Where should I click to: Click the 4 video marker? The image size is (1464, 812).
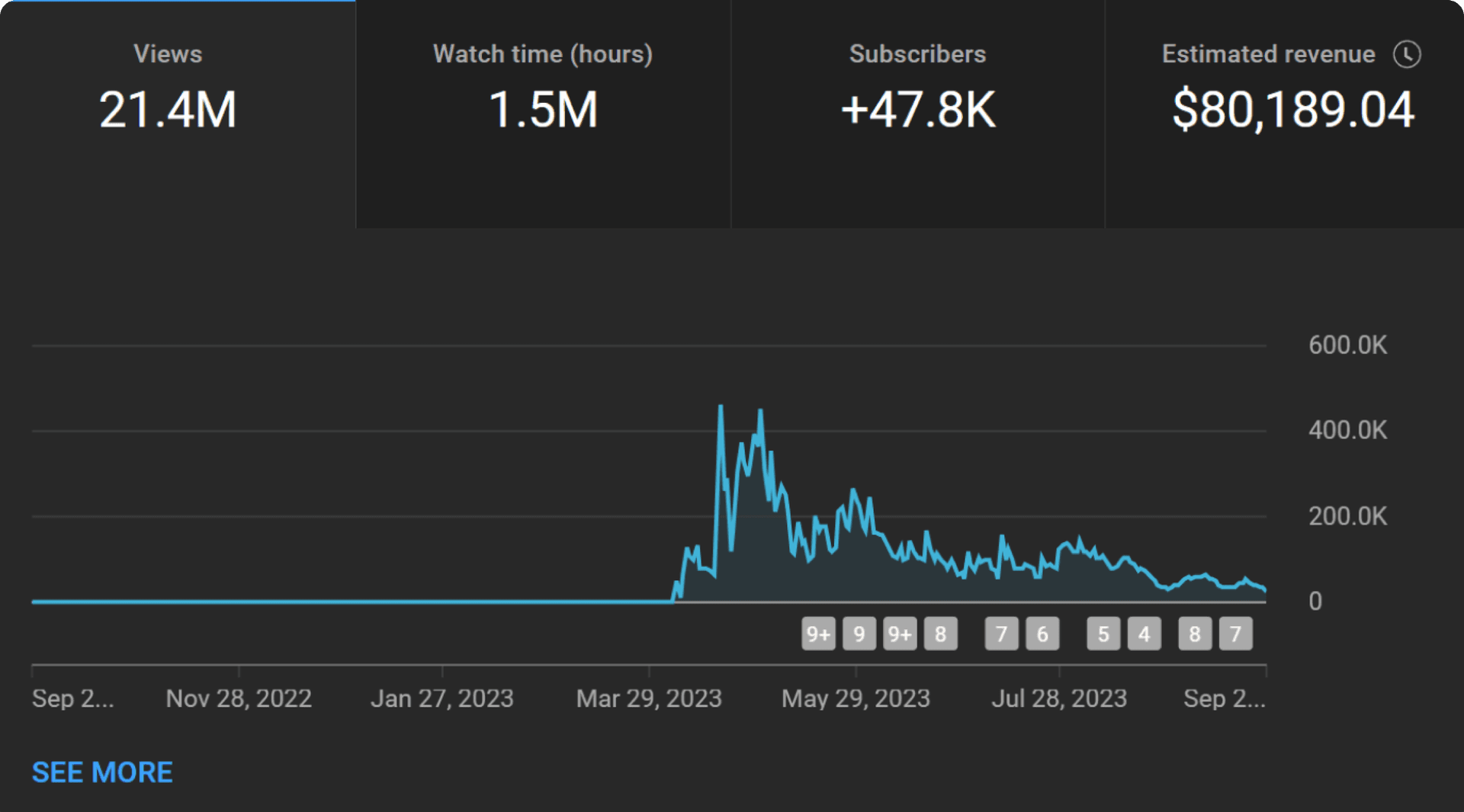coord(1145,634)
